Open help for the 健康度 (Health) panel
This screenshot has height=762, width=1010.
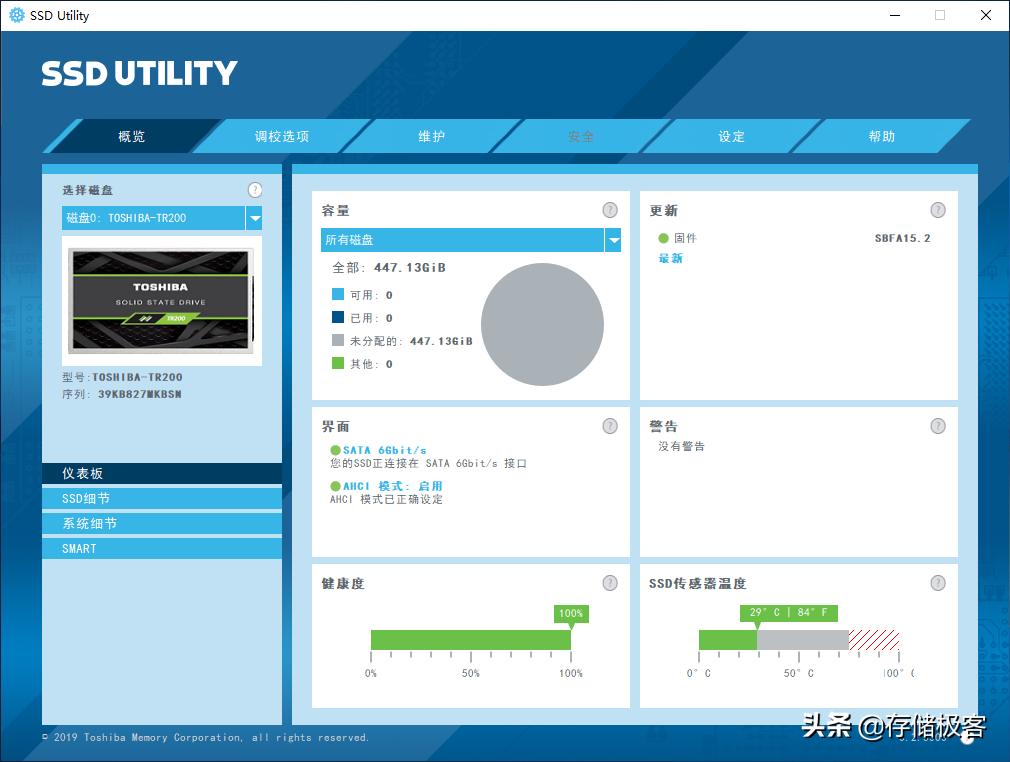click(x=610, y=583)
